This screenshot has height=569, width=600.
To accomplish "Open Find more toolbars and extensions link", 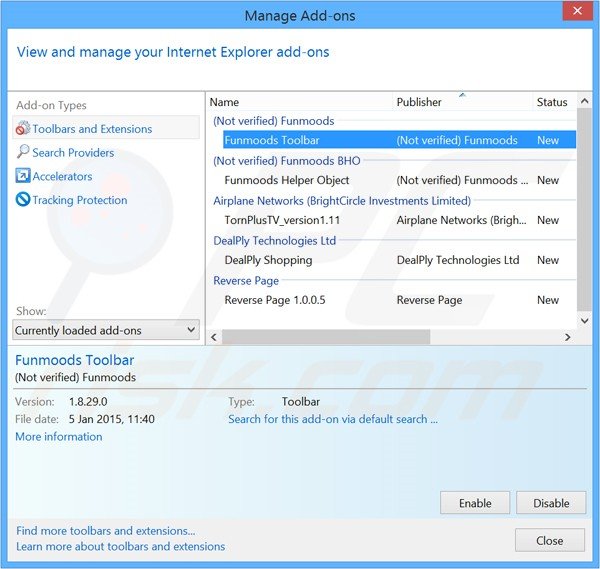I will coord(106,531).
